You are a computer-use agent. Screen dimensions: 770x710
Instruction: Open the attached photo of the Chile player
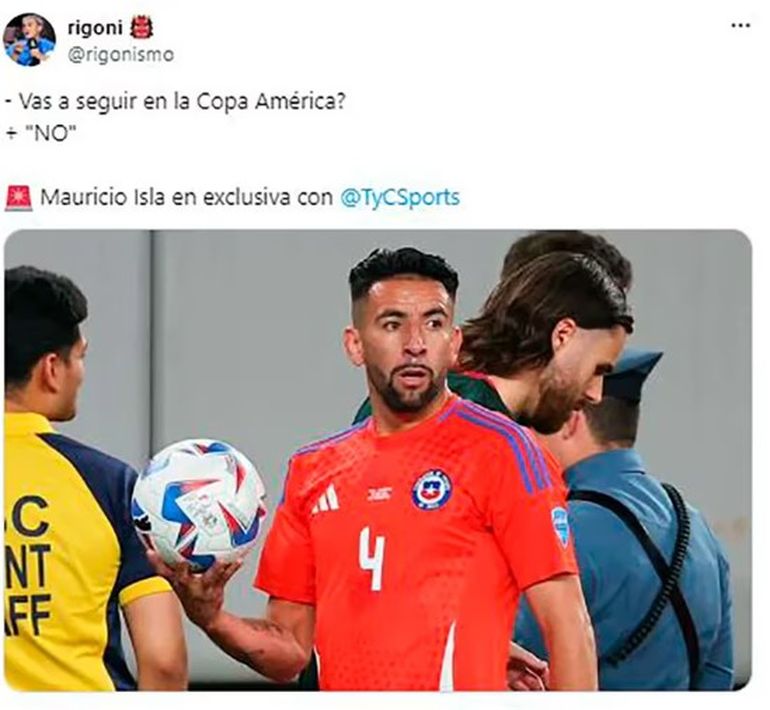point(378,460)
